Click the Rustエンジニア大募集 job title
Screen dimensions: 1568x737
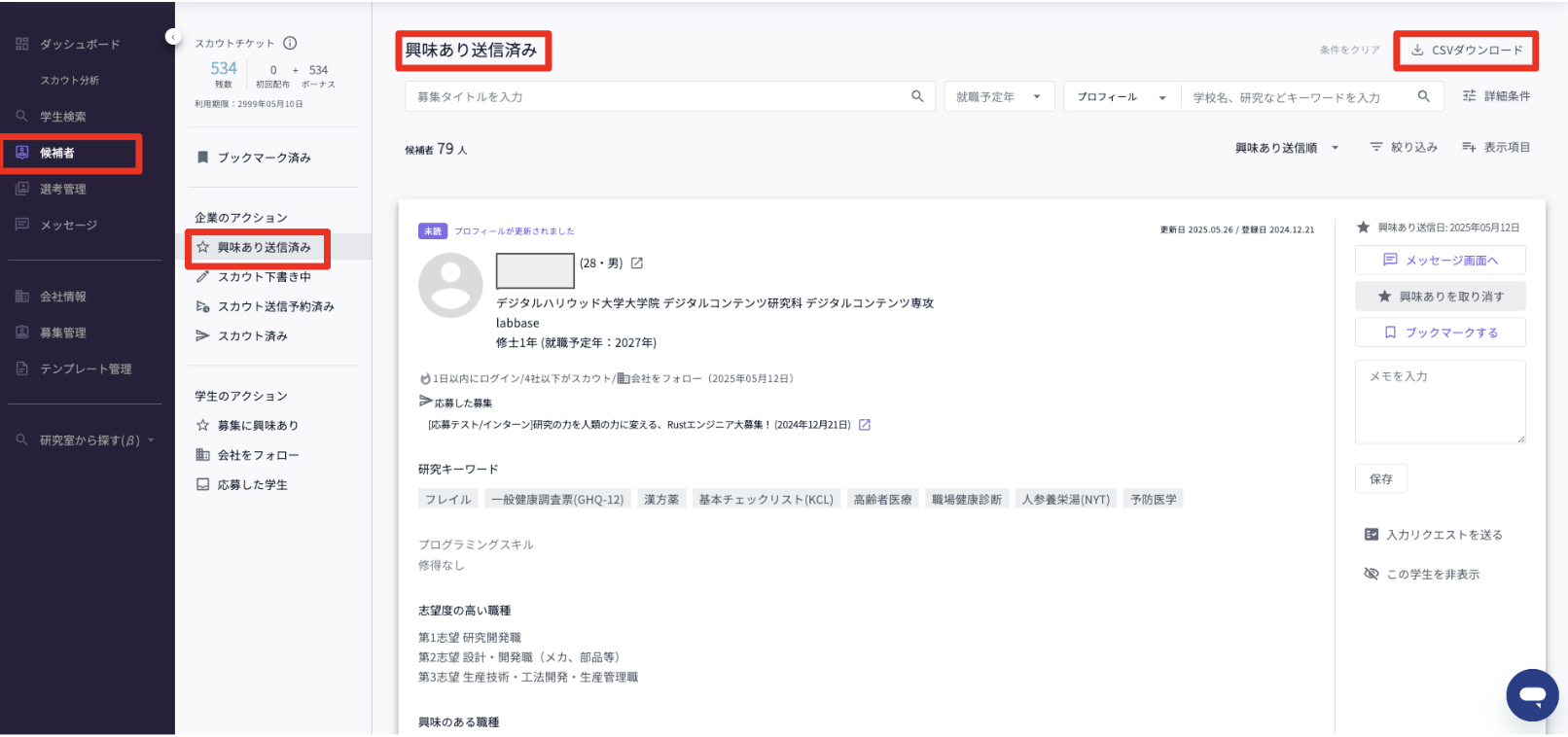click(x=639, y=425)
